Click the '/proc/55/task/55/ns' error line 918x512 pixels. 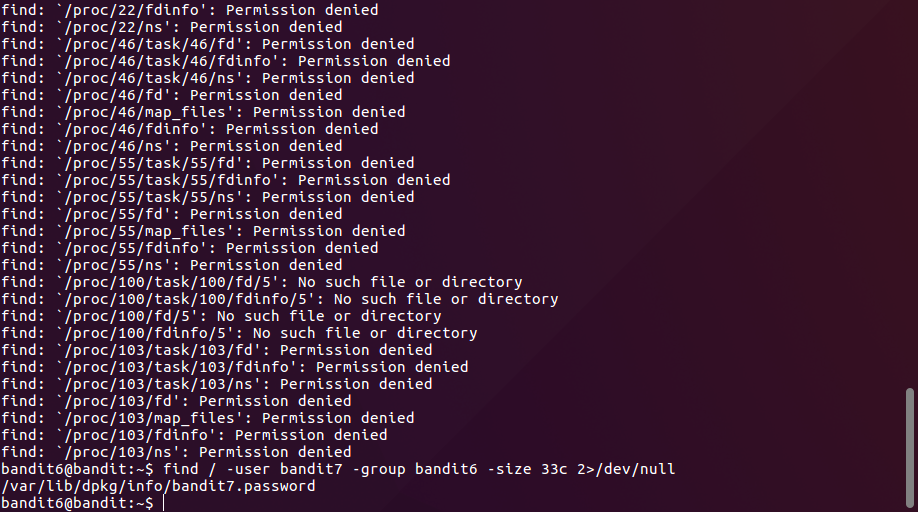pyautogui.click(x=208, y=197)
